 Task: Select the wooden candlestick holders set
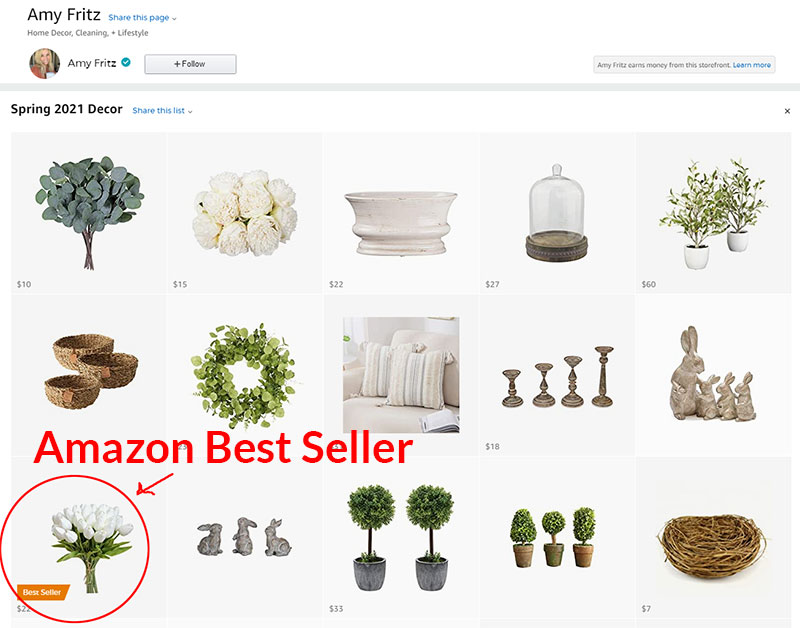pos(557,375)
